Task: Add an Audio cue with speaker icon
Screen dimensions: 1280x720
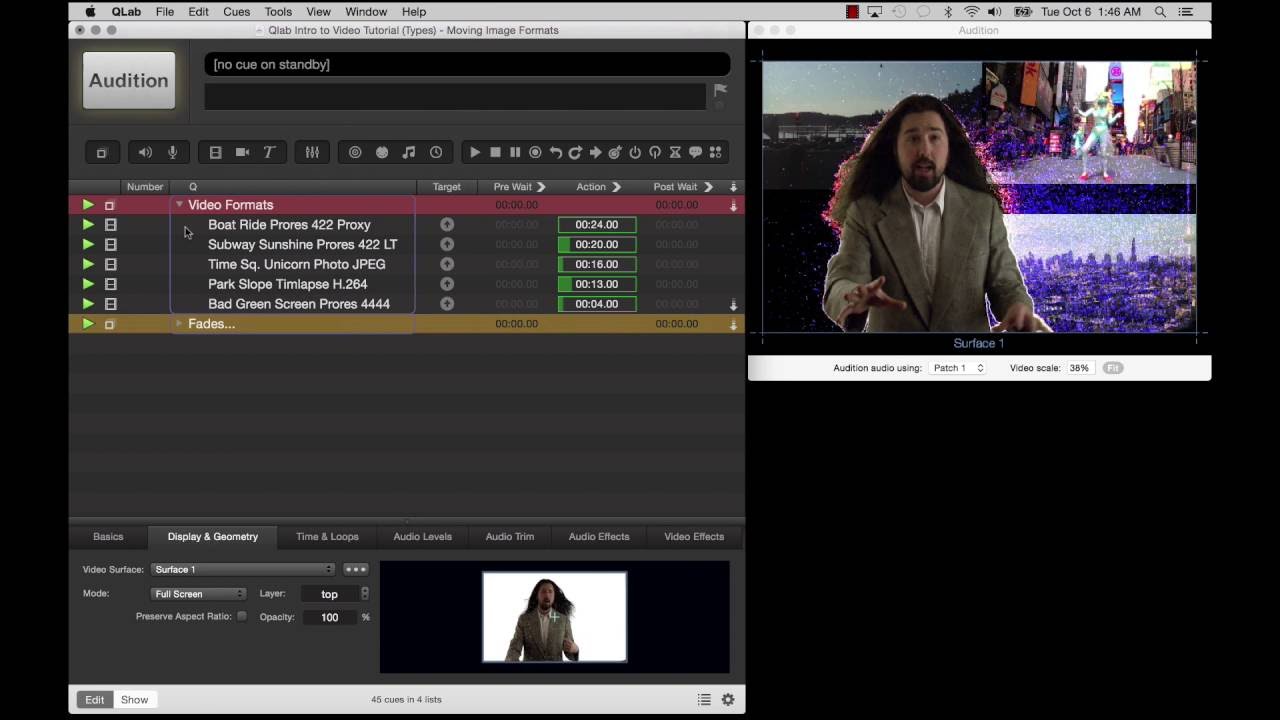Action: pyautogui.click(x=145, y=153)
